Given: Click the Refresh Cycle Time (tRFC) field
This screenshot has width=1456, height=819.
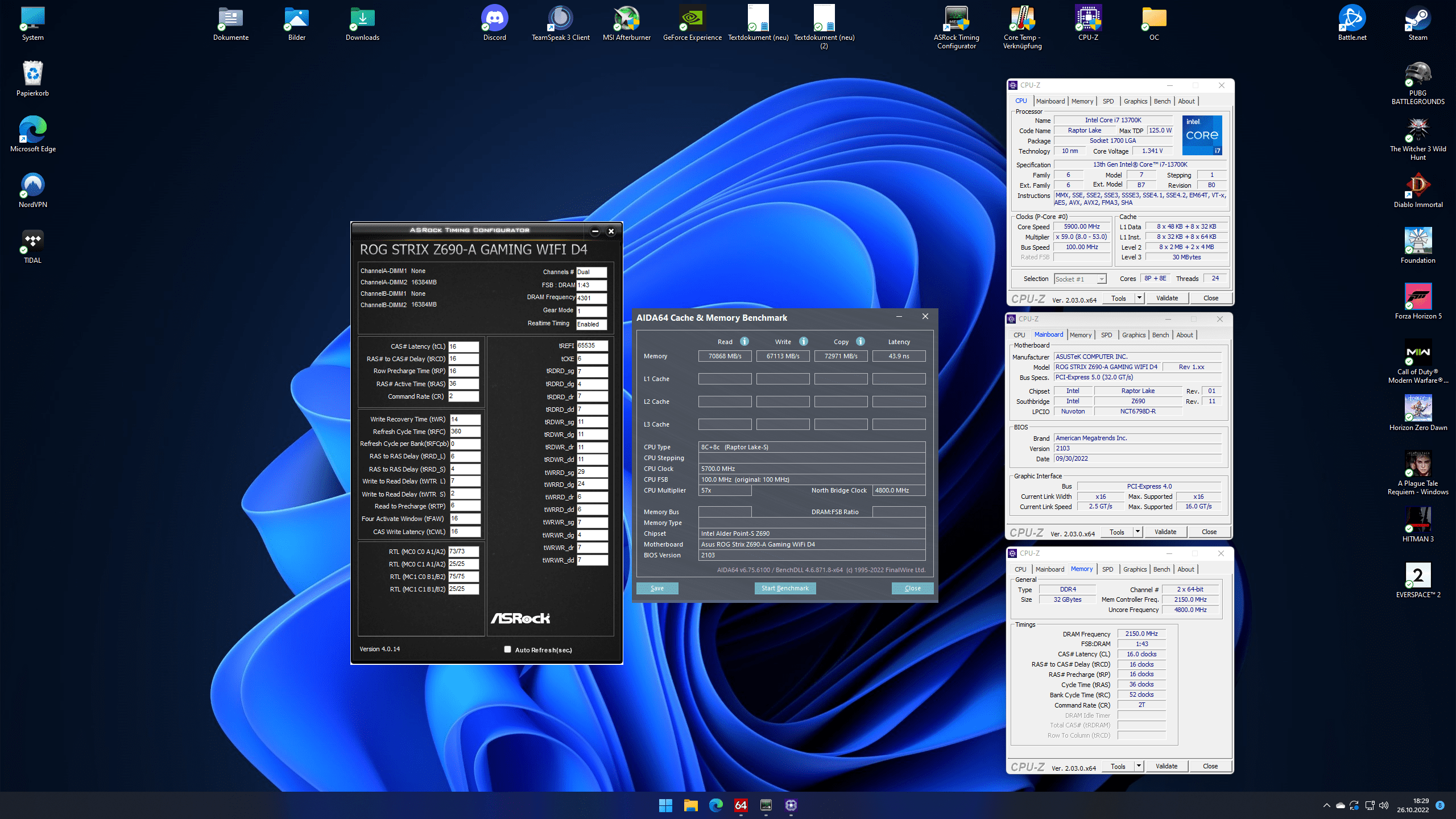Looking at the screenshot, I should pos(465,432).
